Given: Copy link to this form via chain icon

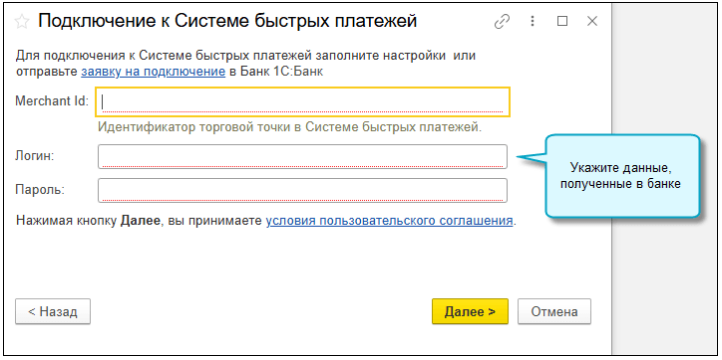Looking at the screenshot, I should click(x=502, y=22).
